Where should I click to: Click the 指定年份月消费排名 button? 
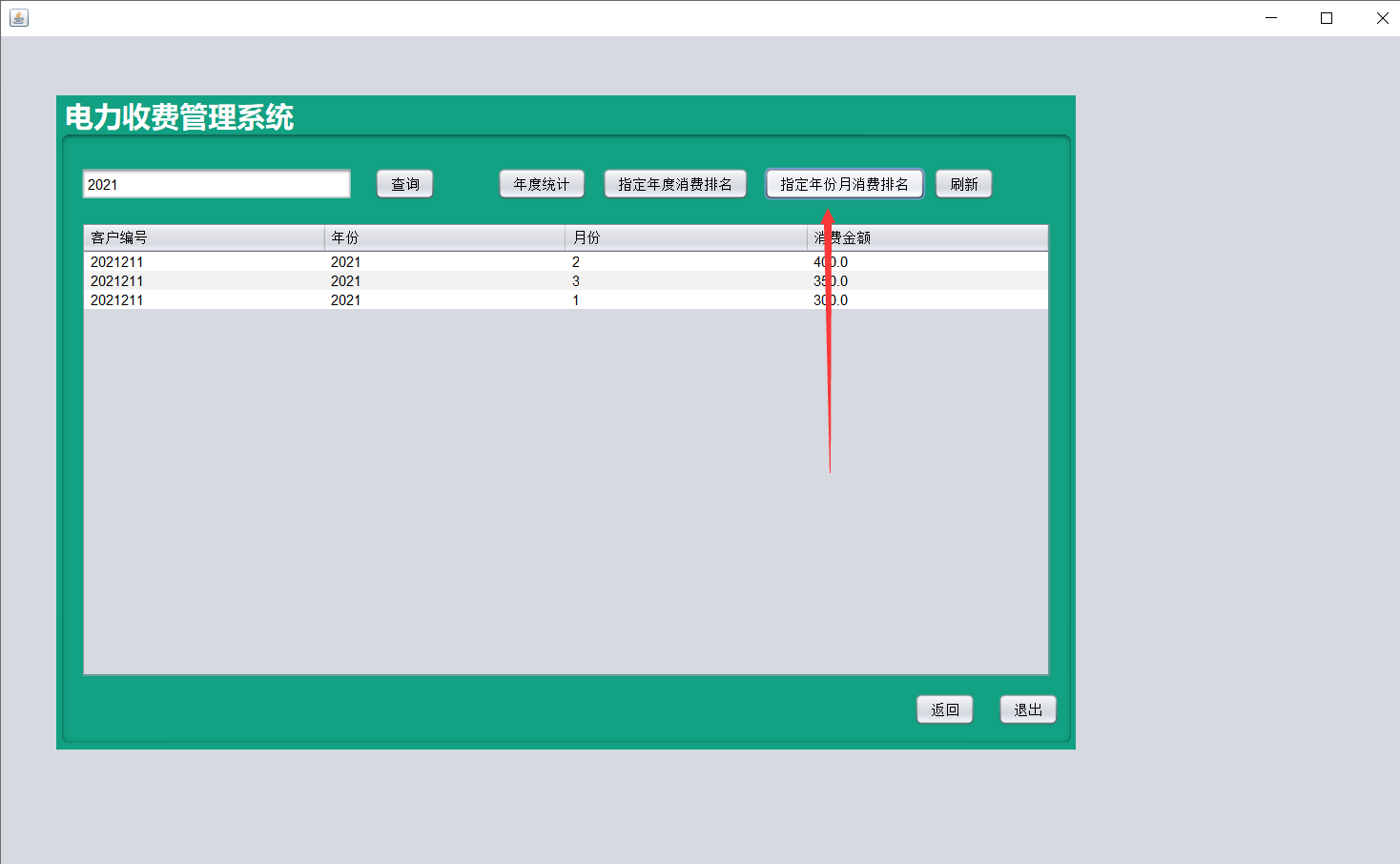click(844, 183)
